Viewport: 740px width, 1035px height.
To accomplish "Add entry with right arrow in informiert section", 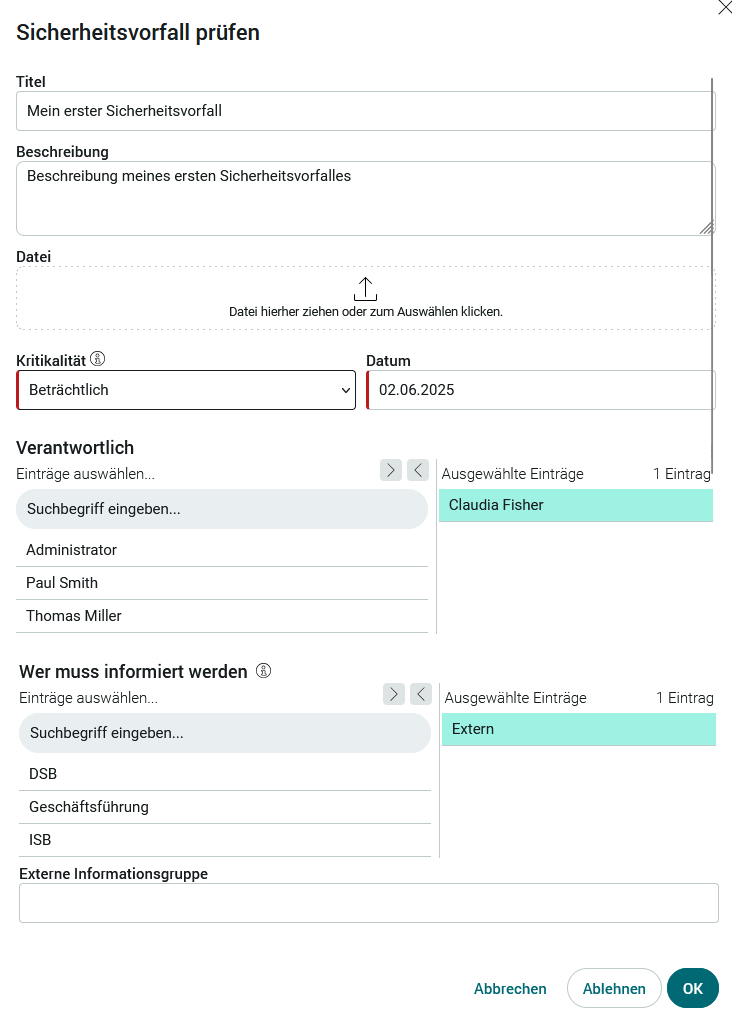I will (x=394, y=694).
